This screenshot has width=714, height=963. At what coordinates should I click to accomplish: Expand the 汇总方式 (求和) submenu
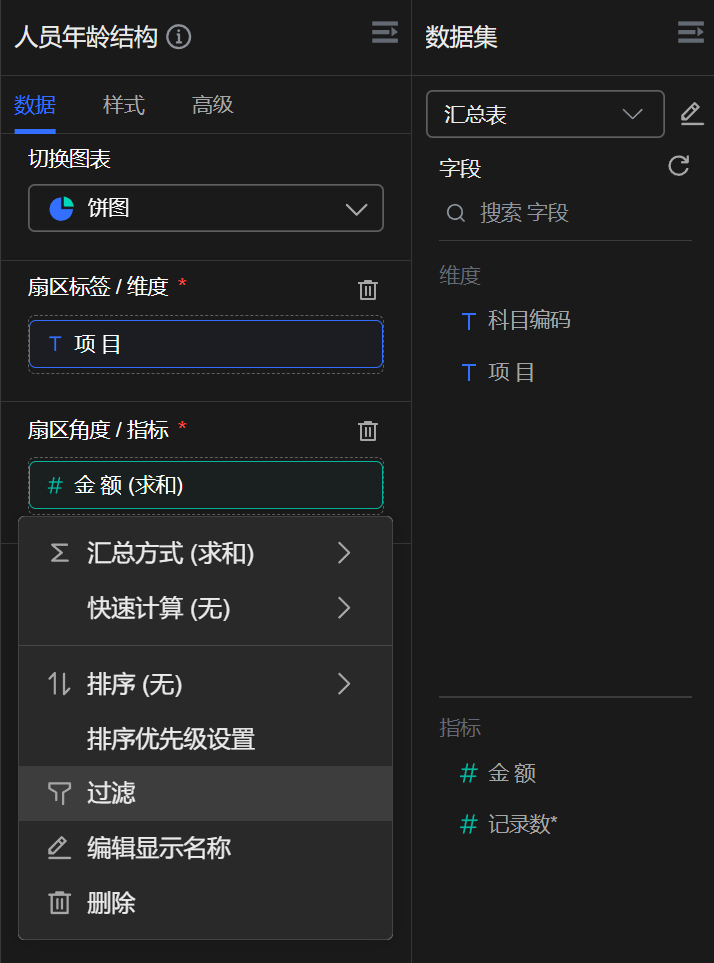point(205,553)
